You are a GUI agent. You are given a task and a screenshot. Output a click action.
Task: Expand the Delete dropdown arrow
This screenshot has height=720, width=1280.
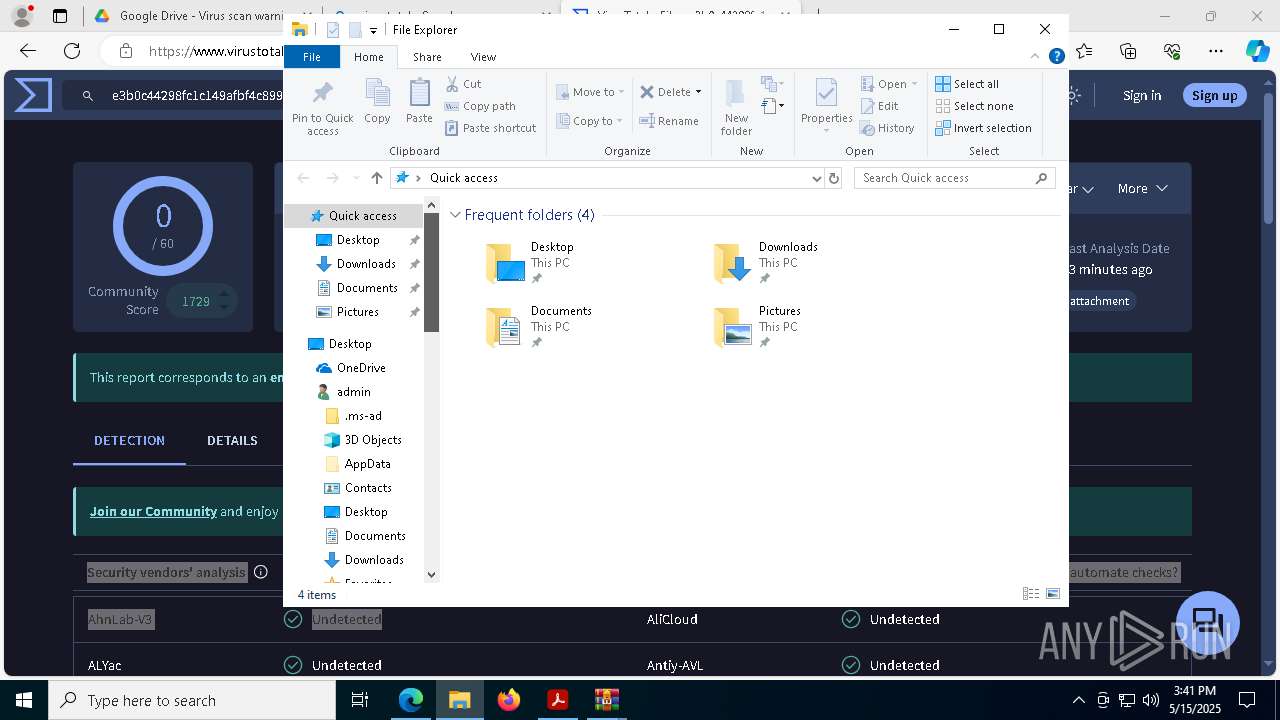coord(698,92)
